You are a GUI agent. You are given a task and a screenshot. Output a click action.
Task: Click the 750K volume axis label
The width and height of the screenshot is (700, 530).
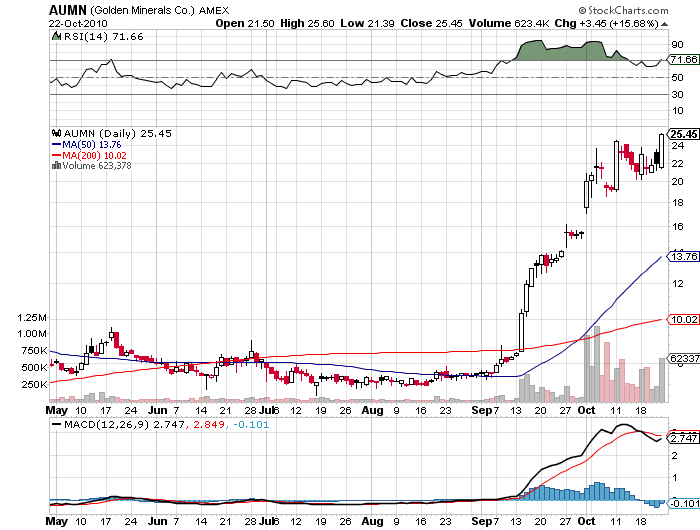click(x=34, y=351)
